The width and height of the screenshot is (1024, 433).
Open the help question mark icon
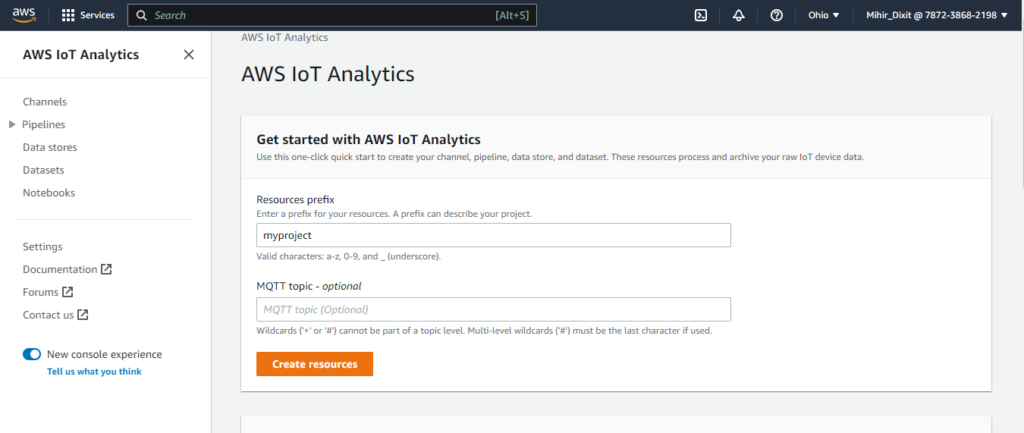[776, 15]
